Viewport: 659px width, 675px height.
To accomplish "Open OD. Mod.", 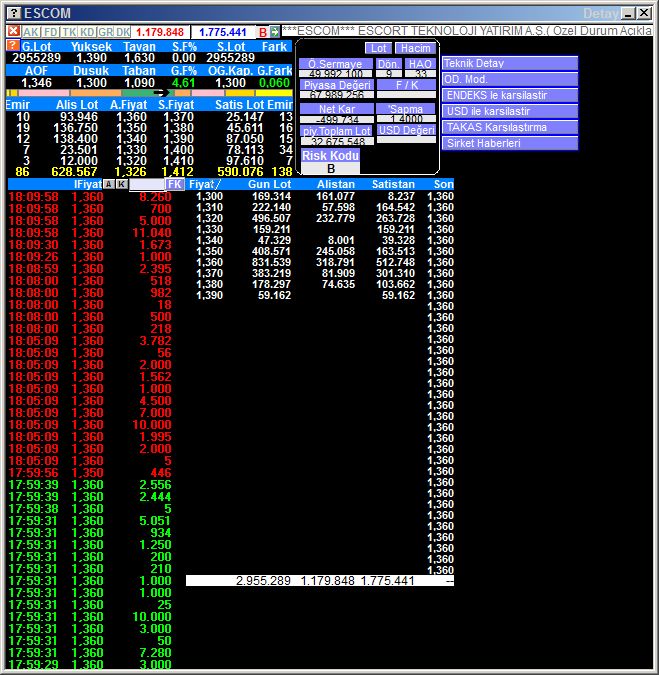I will [510, 79].
